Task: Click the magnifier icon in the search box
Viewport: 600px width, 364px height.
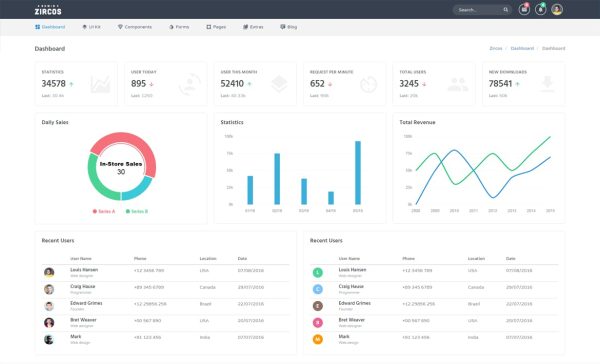Action: click(x=505, y=10)
